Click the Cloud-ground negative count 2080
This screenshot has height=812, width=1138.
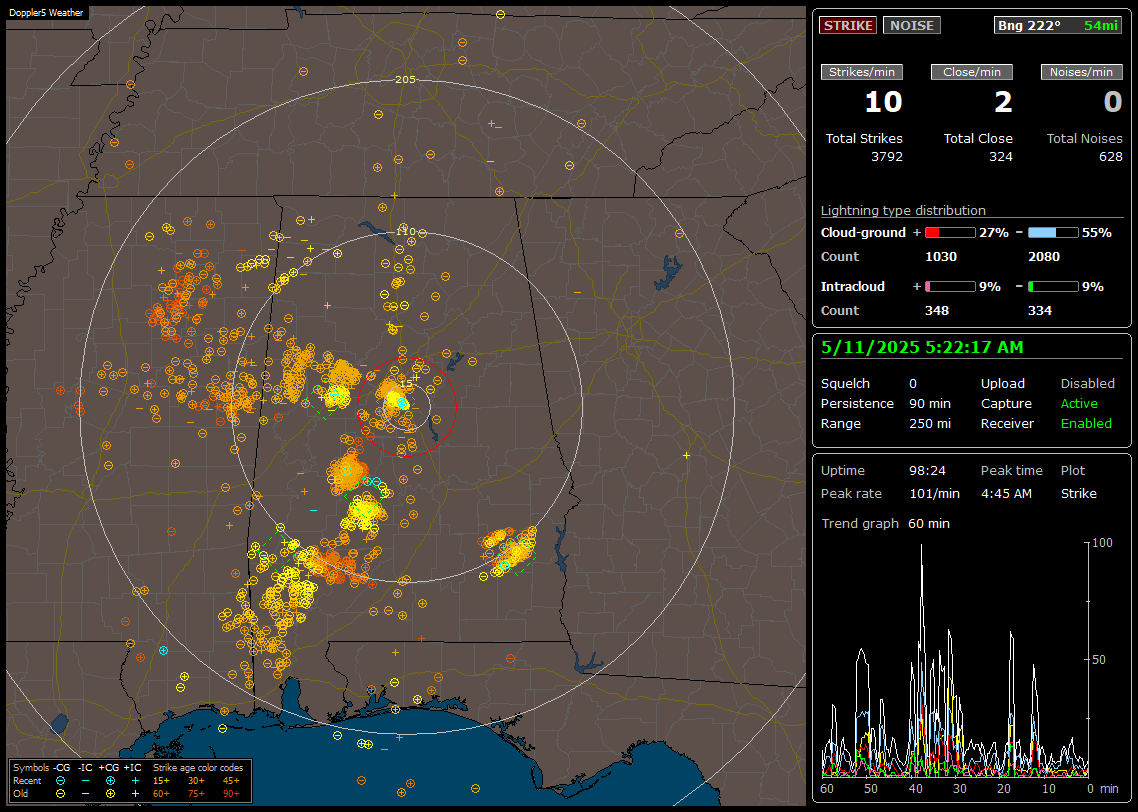(x=1044, y=257)
